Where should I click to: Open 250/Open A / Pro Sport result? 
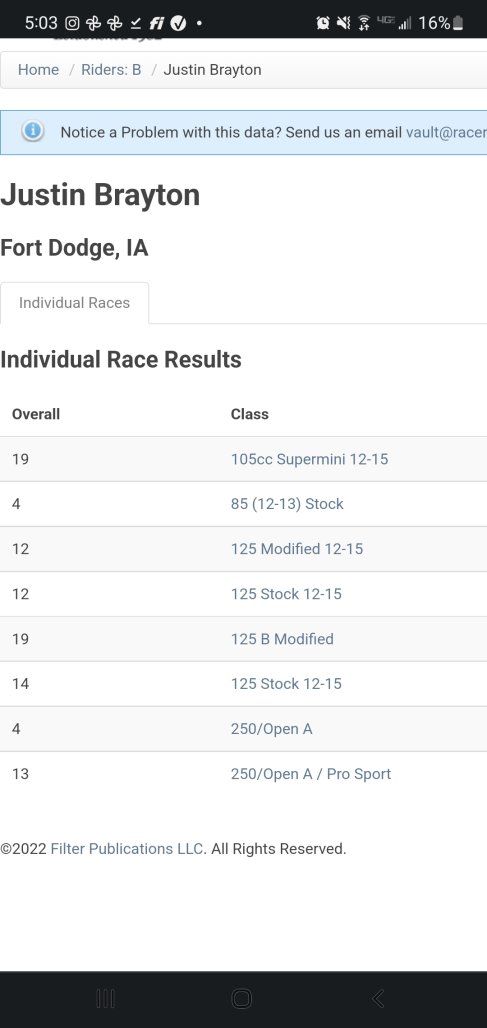tap(311, 774)
